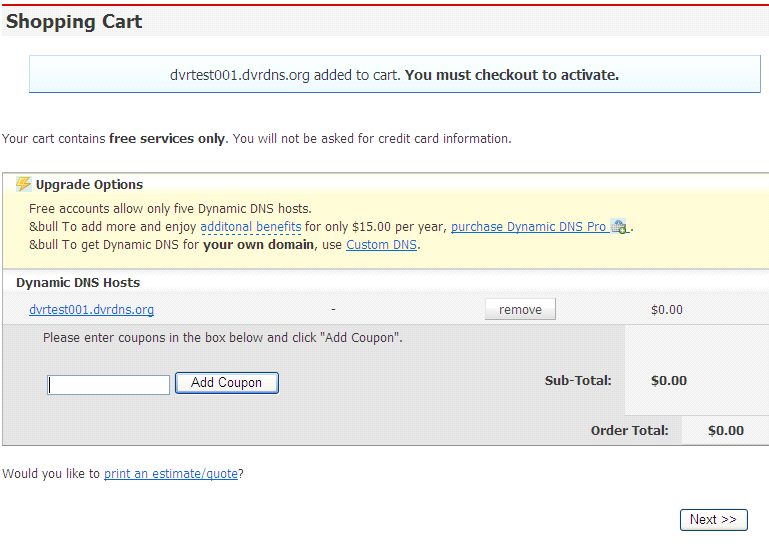Remove dvrtest001.dvrdns.org from the cart
This screenshot has height=544, width=769.
tap(520, 310)
